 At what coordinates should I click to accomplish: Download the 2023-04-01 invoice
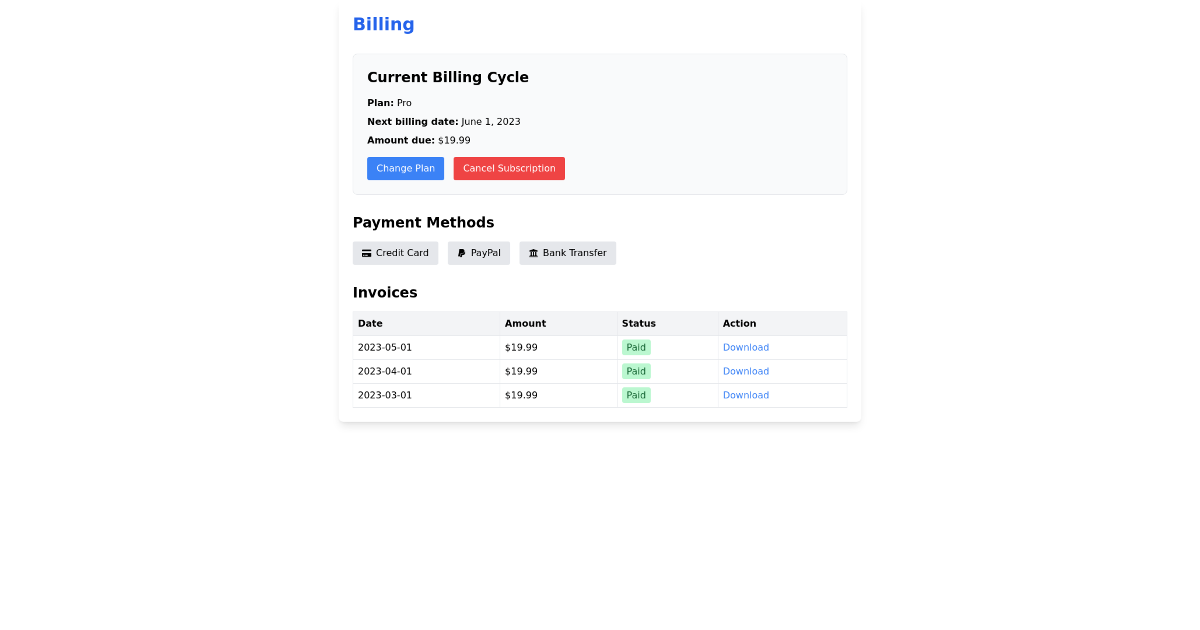(x=746, y=371)
